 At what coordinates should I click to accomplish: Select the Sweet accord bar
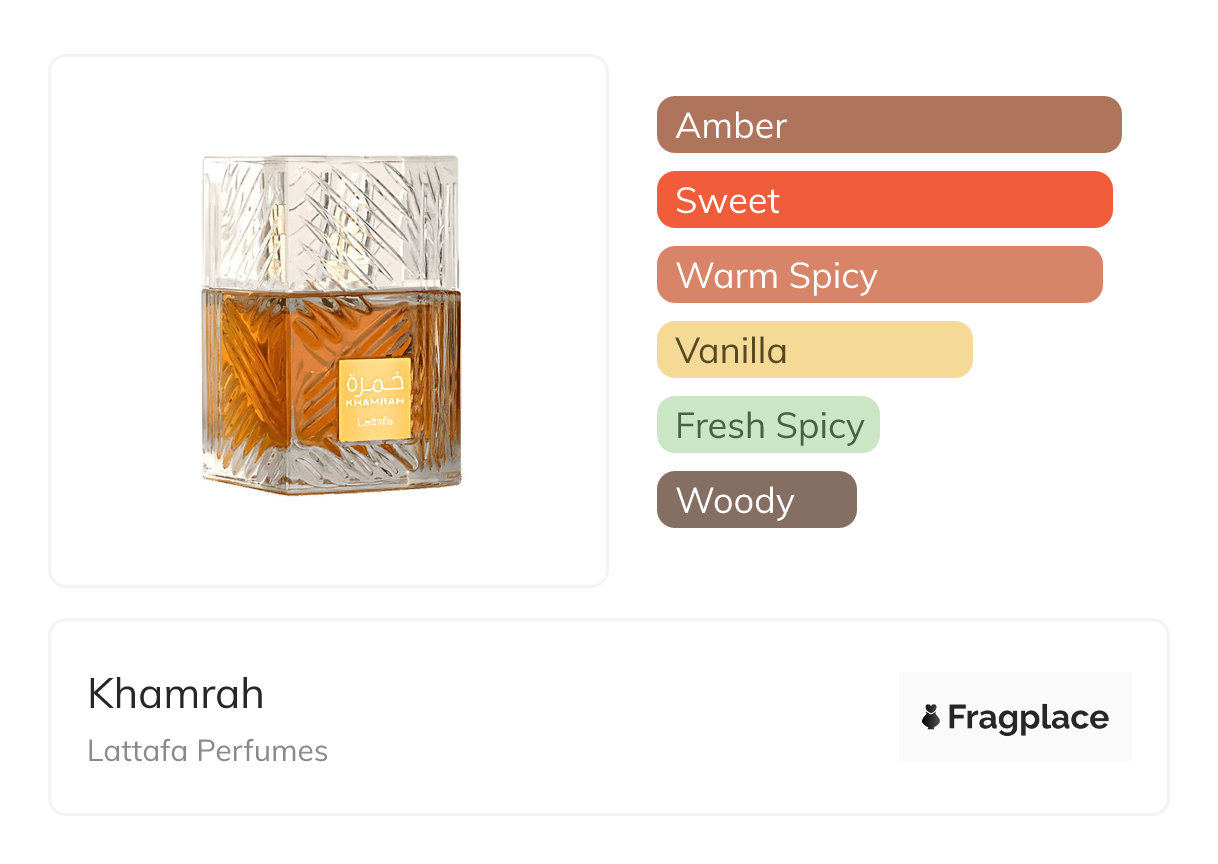(884, 200)
